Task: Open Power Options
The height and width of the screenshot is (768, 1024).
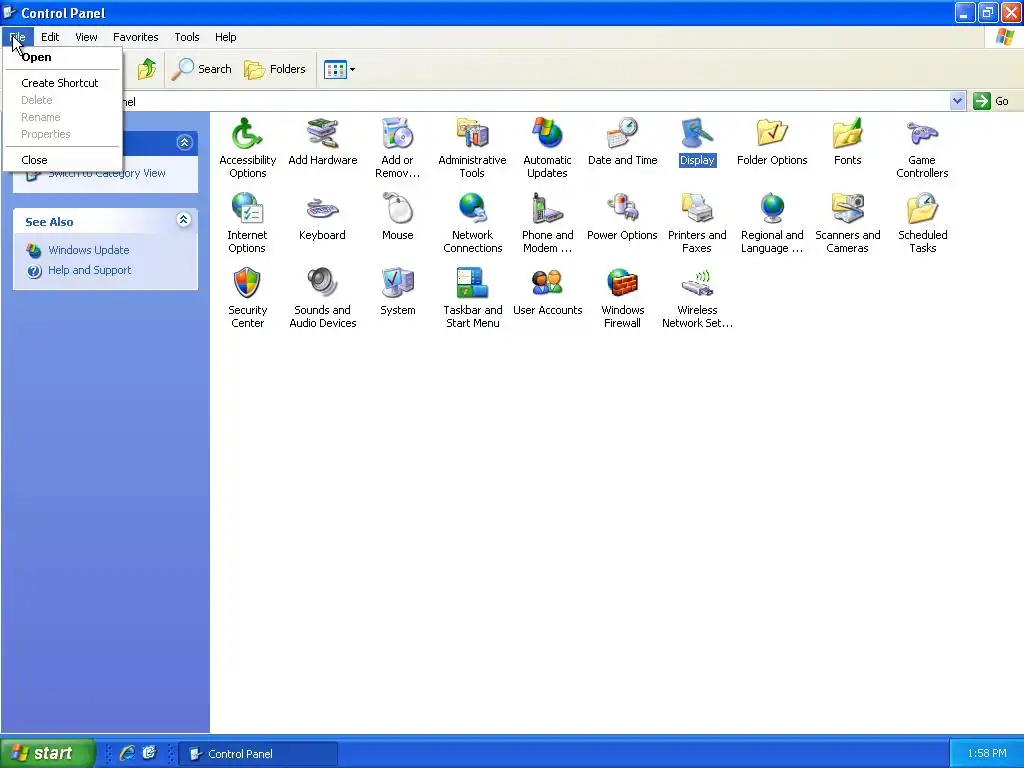Action: 622,217
